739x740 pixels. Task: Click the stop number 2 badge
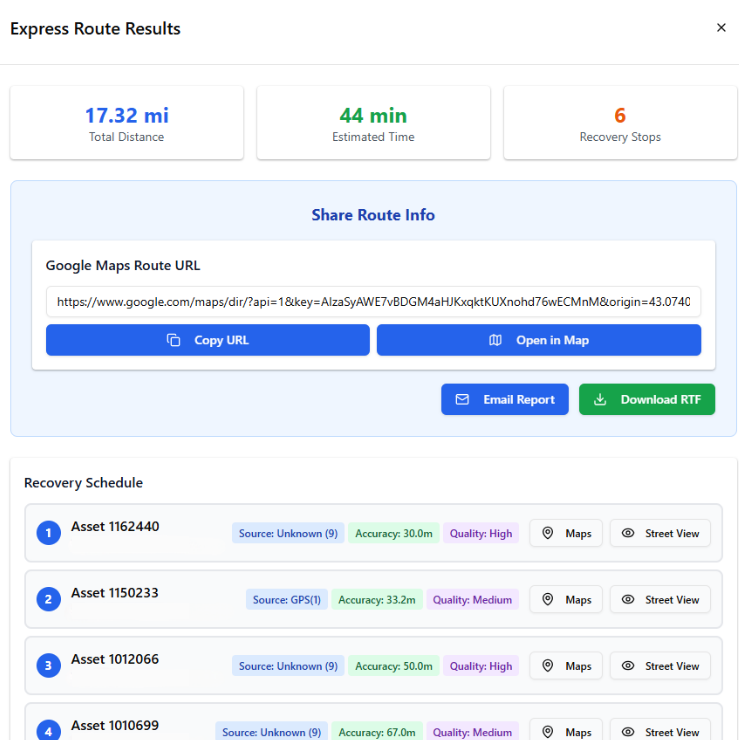[x=49, y=600]
